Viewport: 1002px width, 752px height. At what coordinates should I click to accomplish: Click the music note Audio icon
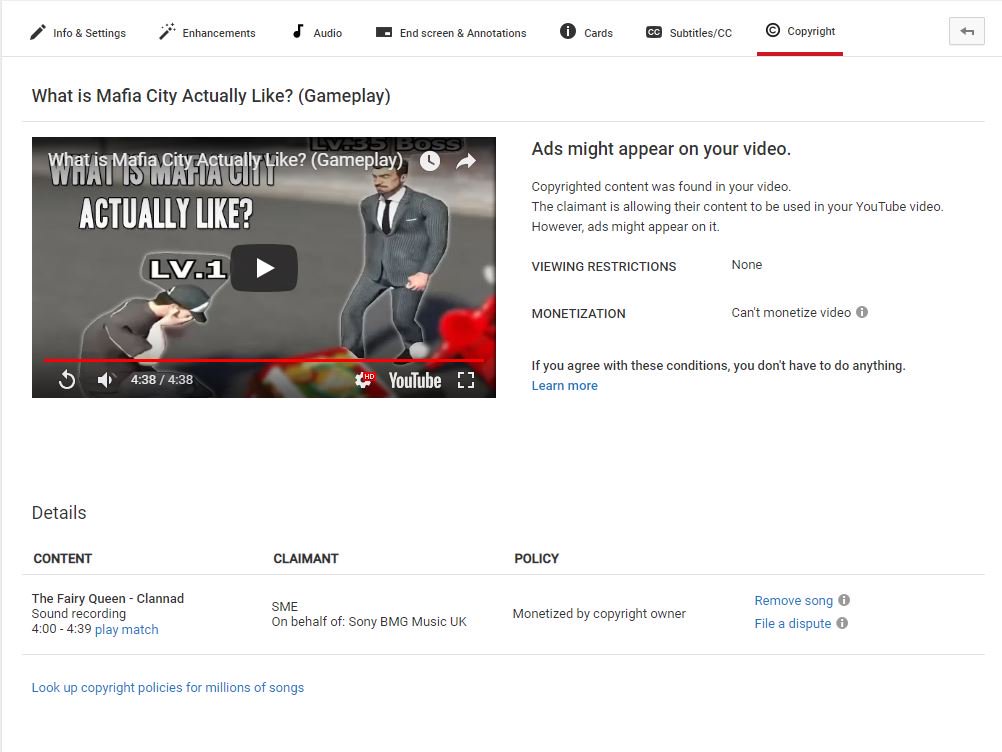[298, 31]
